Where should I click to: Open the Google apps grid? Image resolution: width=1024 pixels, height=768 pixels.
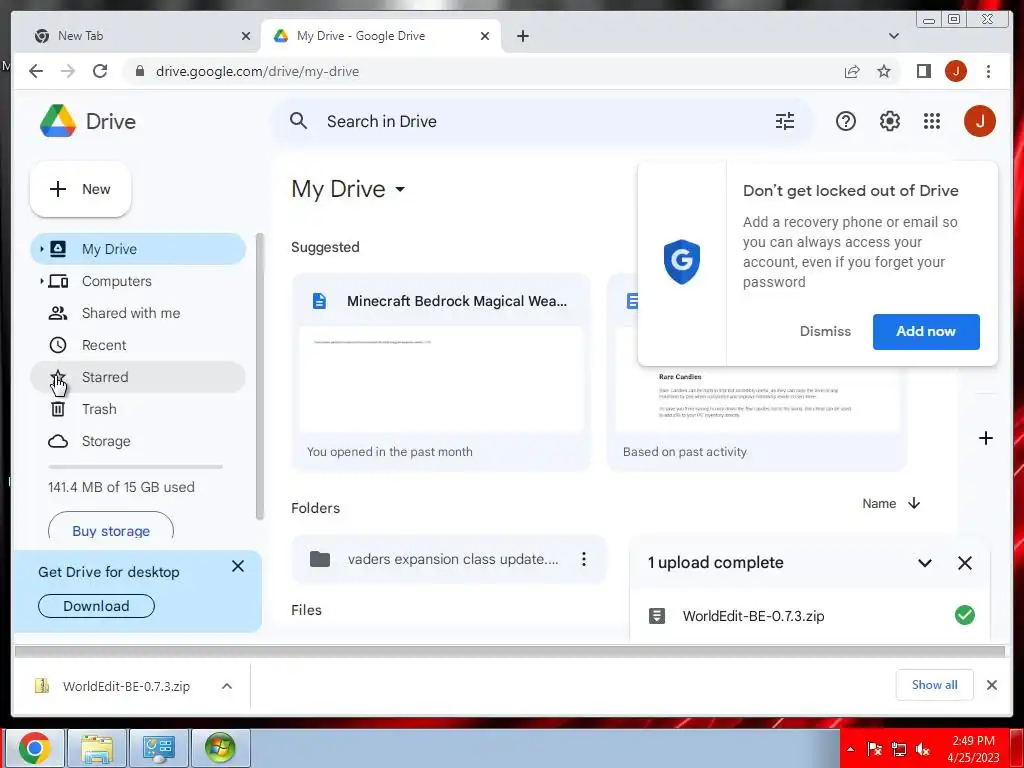pyautogui.click(x=932, y=121)
